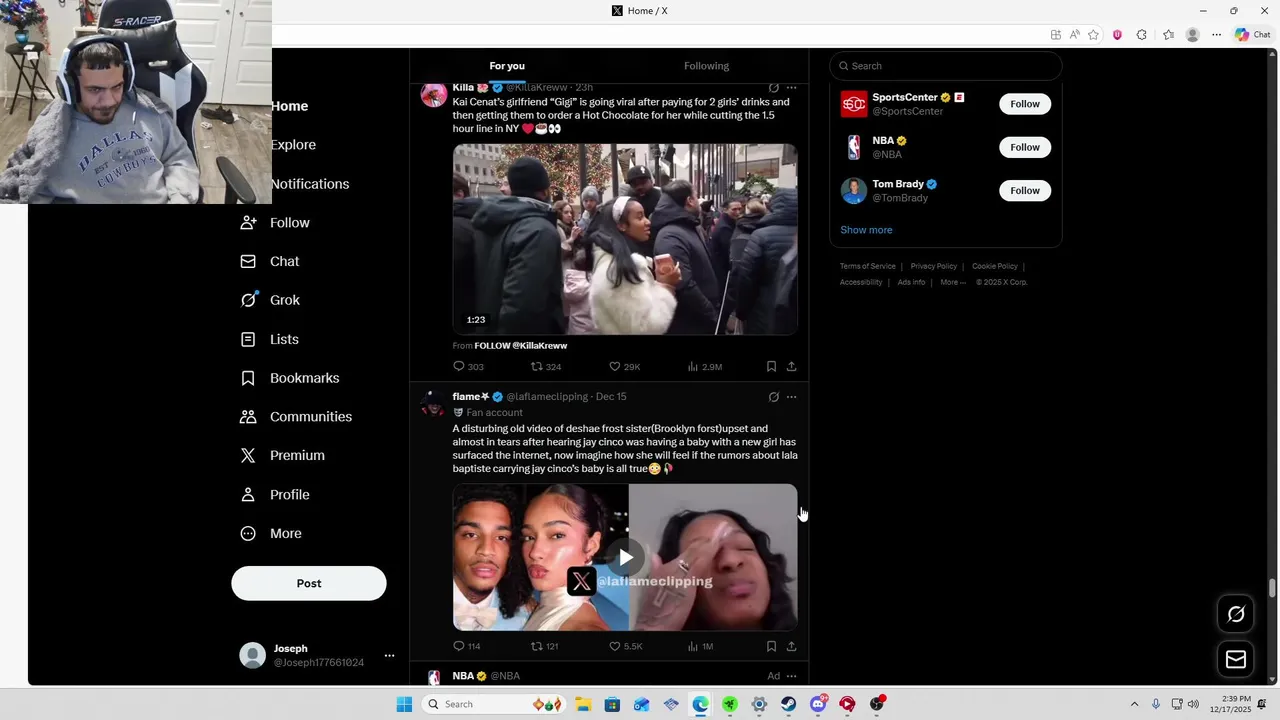Open X Premium in the sidebar
The height and width of the screenshot is (720, 1280).
283,455
